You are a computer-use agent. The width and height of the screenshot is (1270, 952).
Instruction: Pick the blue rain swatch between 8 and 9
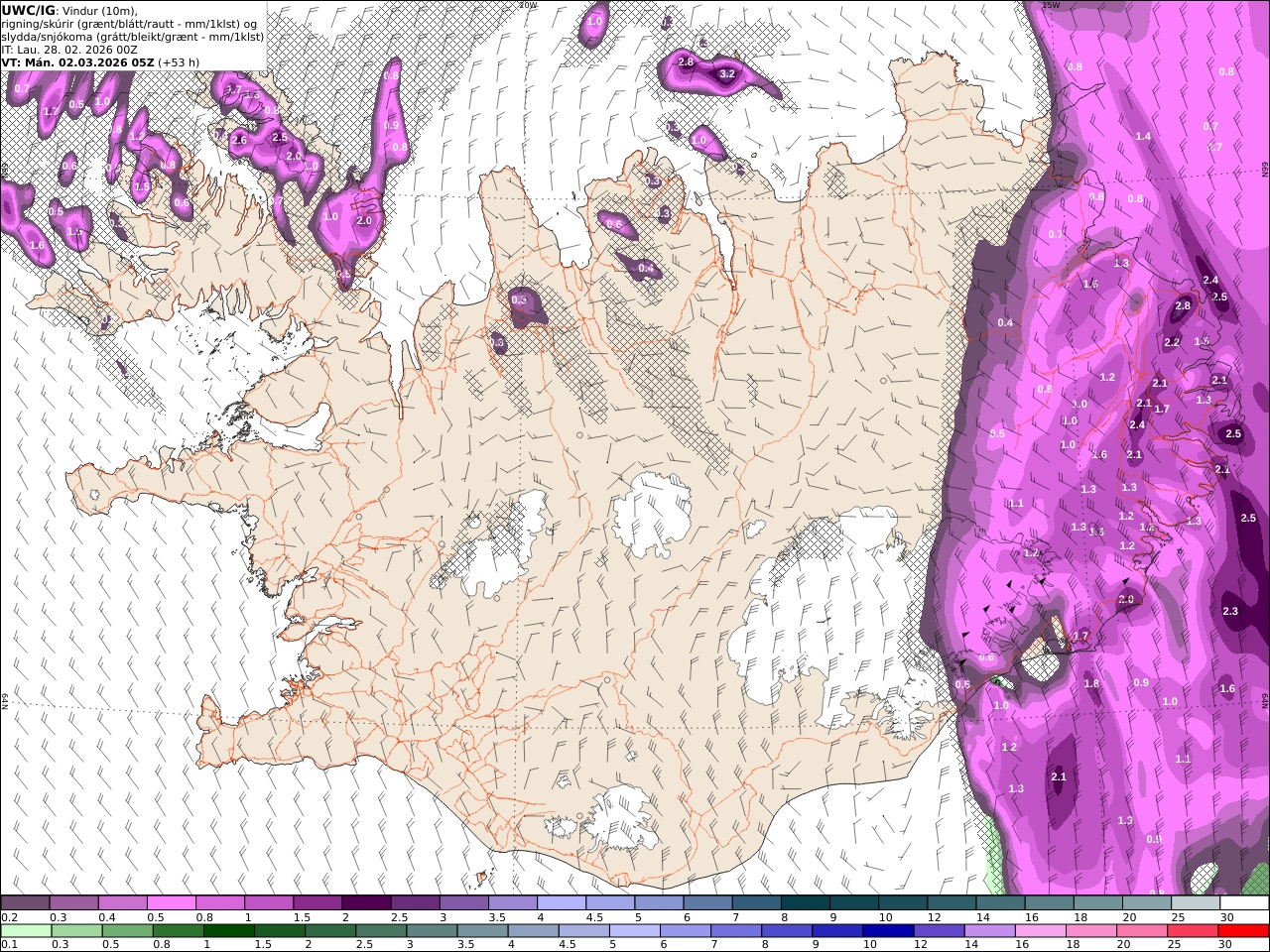(x=787, y=931)
